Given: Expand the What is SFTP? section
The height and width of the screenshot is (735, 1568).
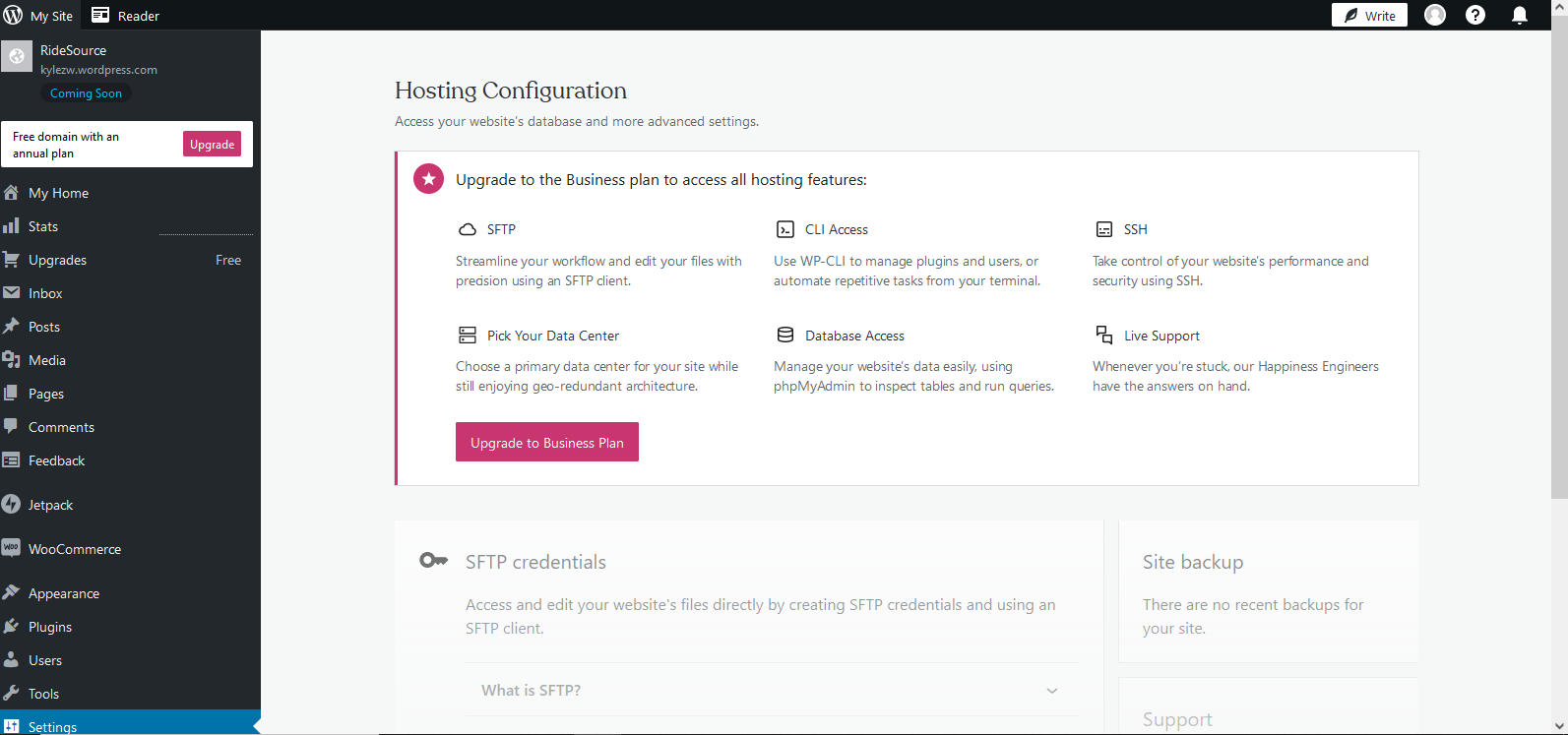Looking at the screenshot, I should coord(532,691).
